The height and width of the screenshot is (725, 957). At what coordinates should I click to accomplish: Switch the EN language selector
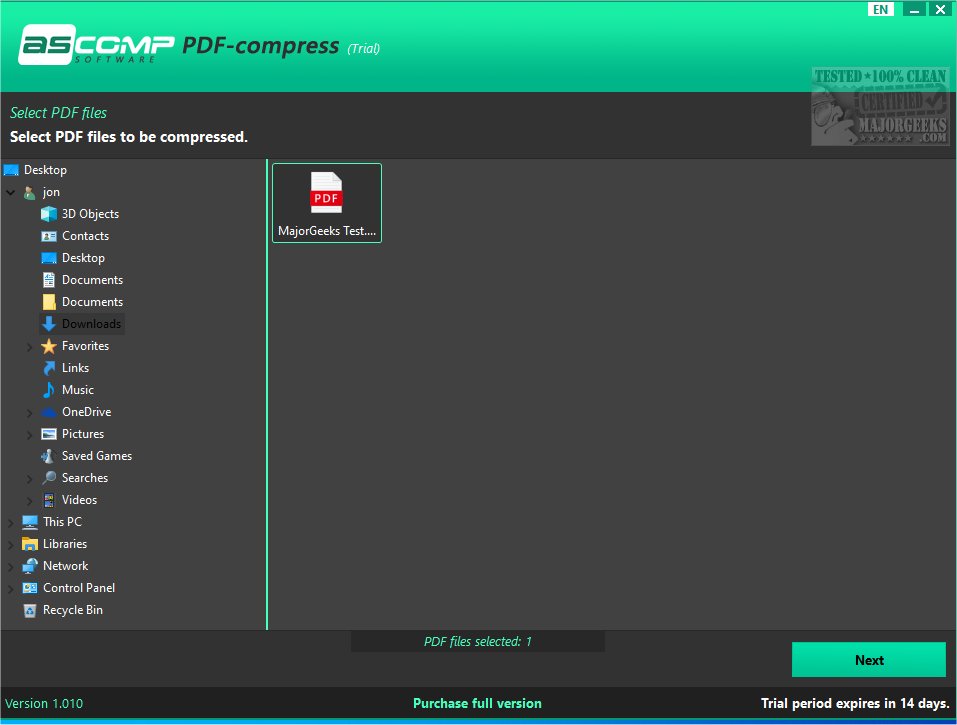[x=880, y=9]
